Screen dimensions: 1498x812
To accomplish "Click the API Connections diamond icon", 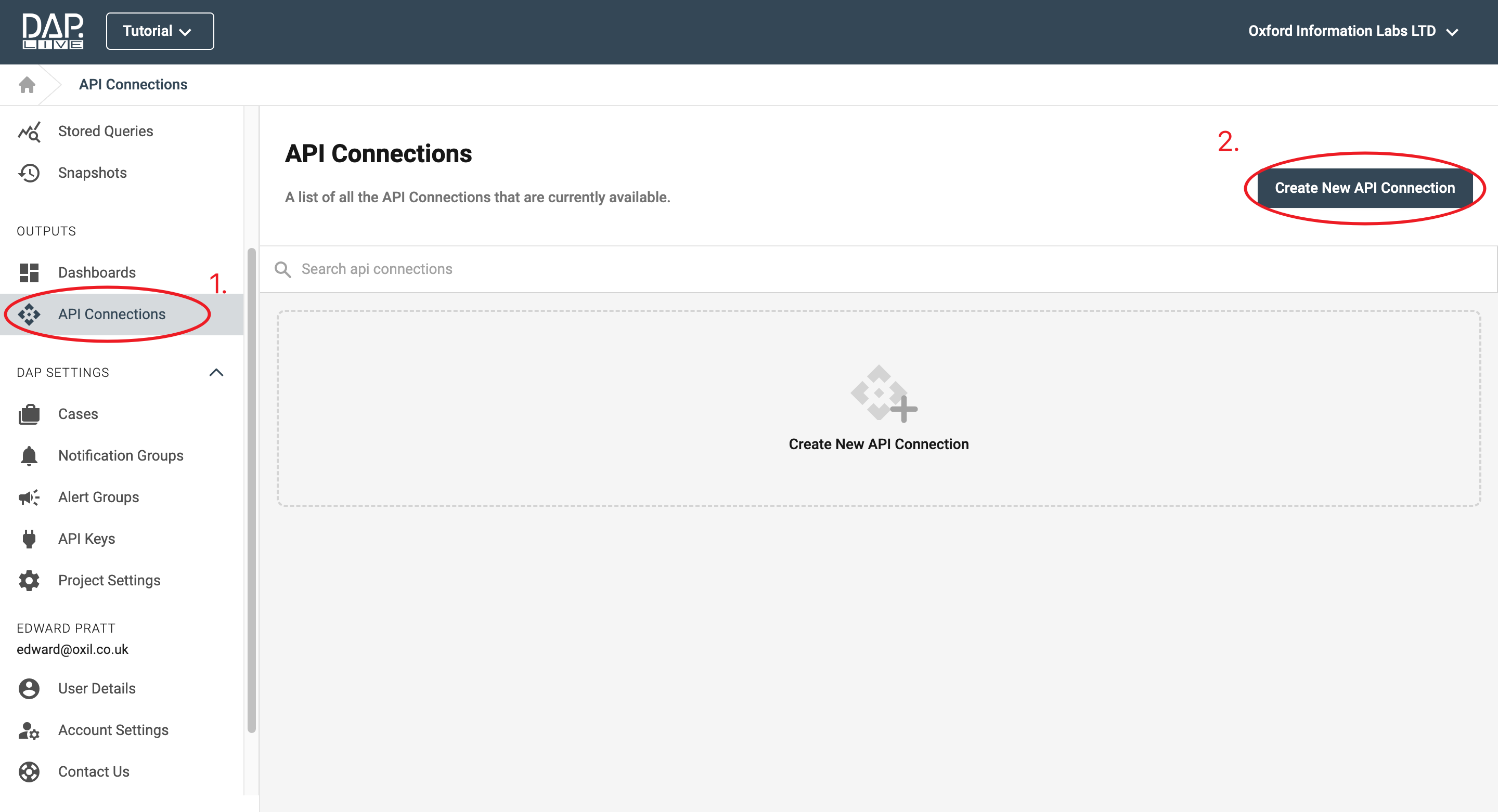I will pyautogui.click(x=29, y=315).
